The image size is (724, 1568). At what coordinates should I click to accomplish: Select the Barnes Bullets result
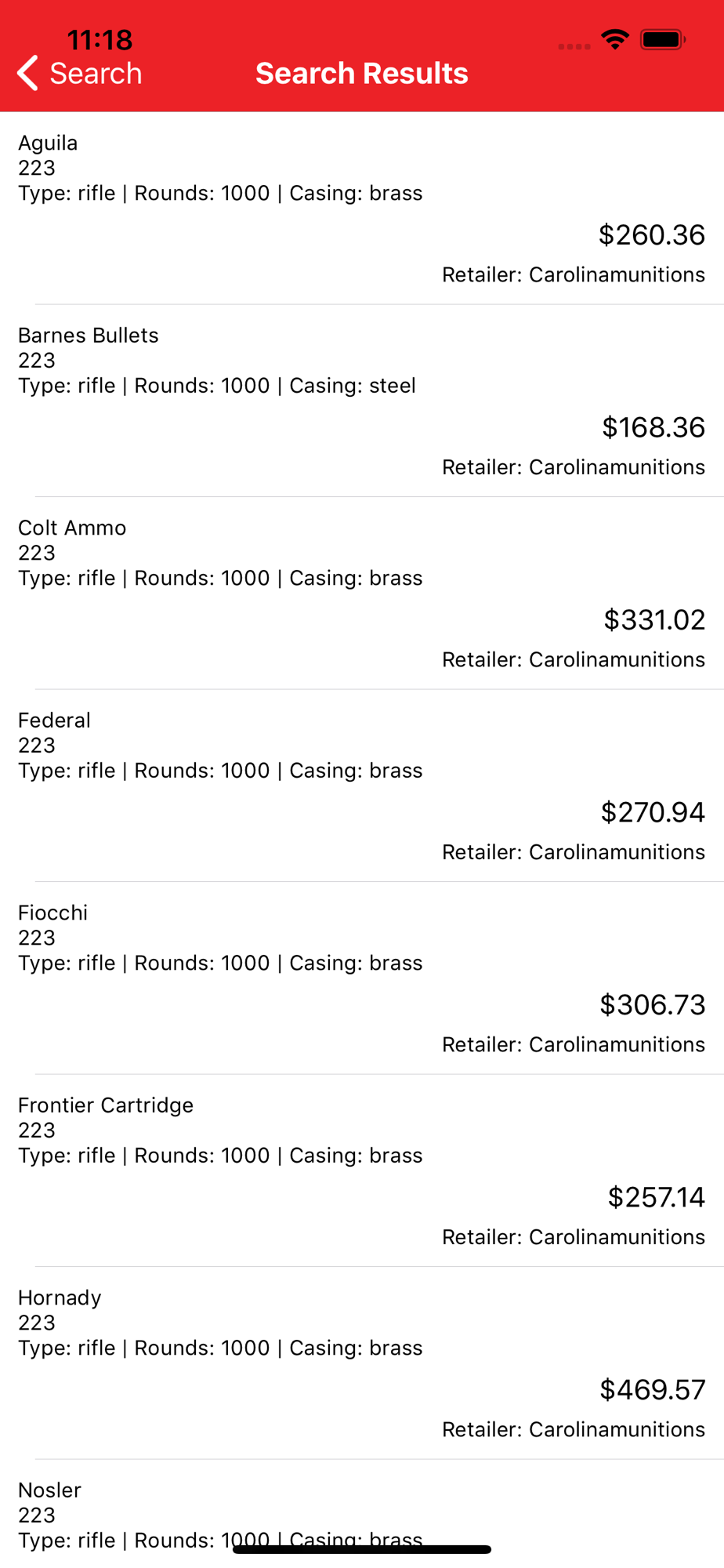click(x=362, y=401)
